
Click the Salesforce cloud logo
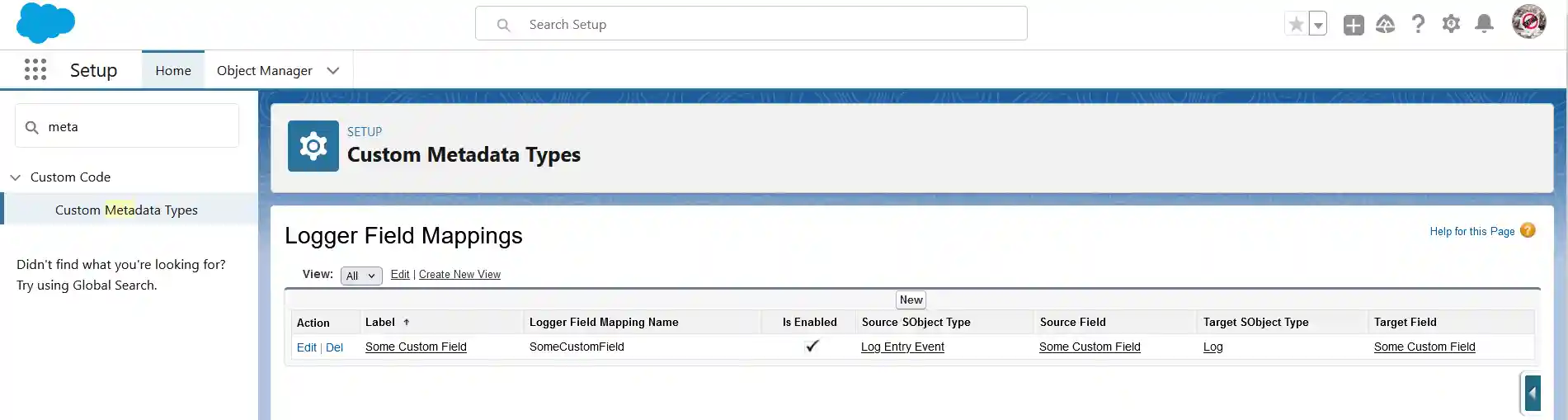(45, 23)
